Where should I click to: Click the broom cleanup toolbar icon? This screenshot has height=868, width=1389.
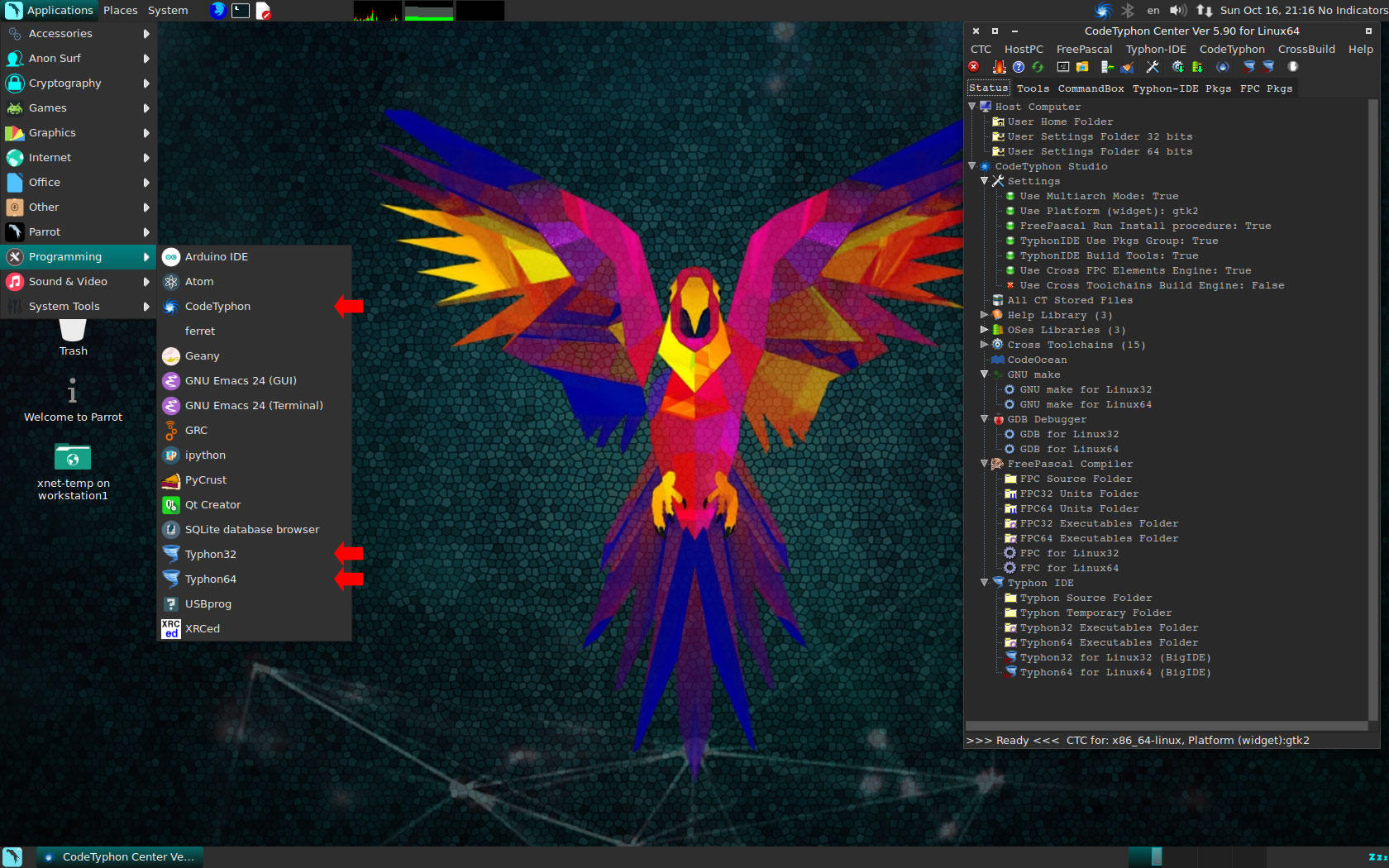click(x=1127, y=67)
